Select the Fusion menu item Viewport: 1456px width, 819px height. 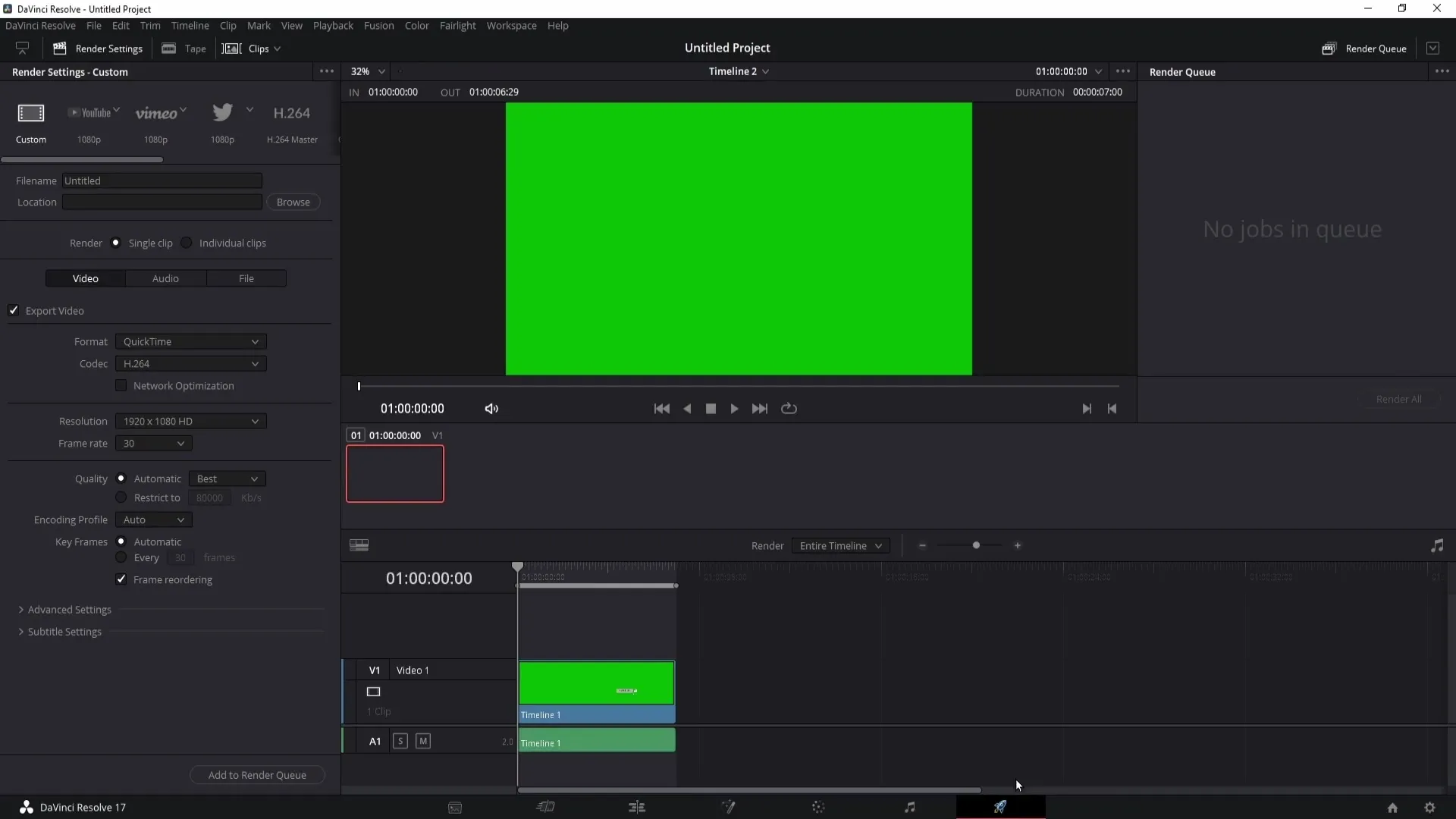pos(379,25)
